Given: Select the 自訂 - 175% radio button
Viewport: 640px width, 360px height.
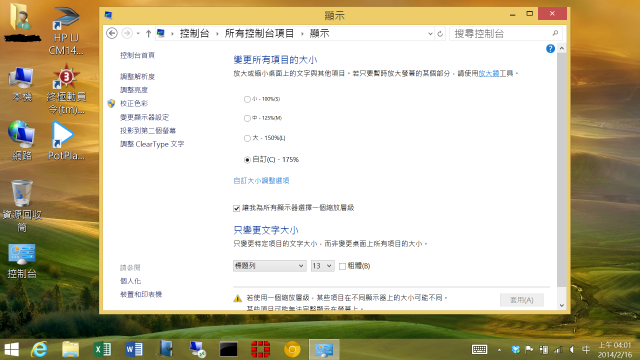Looking at the screenshot, I should [247, 160].
